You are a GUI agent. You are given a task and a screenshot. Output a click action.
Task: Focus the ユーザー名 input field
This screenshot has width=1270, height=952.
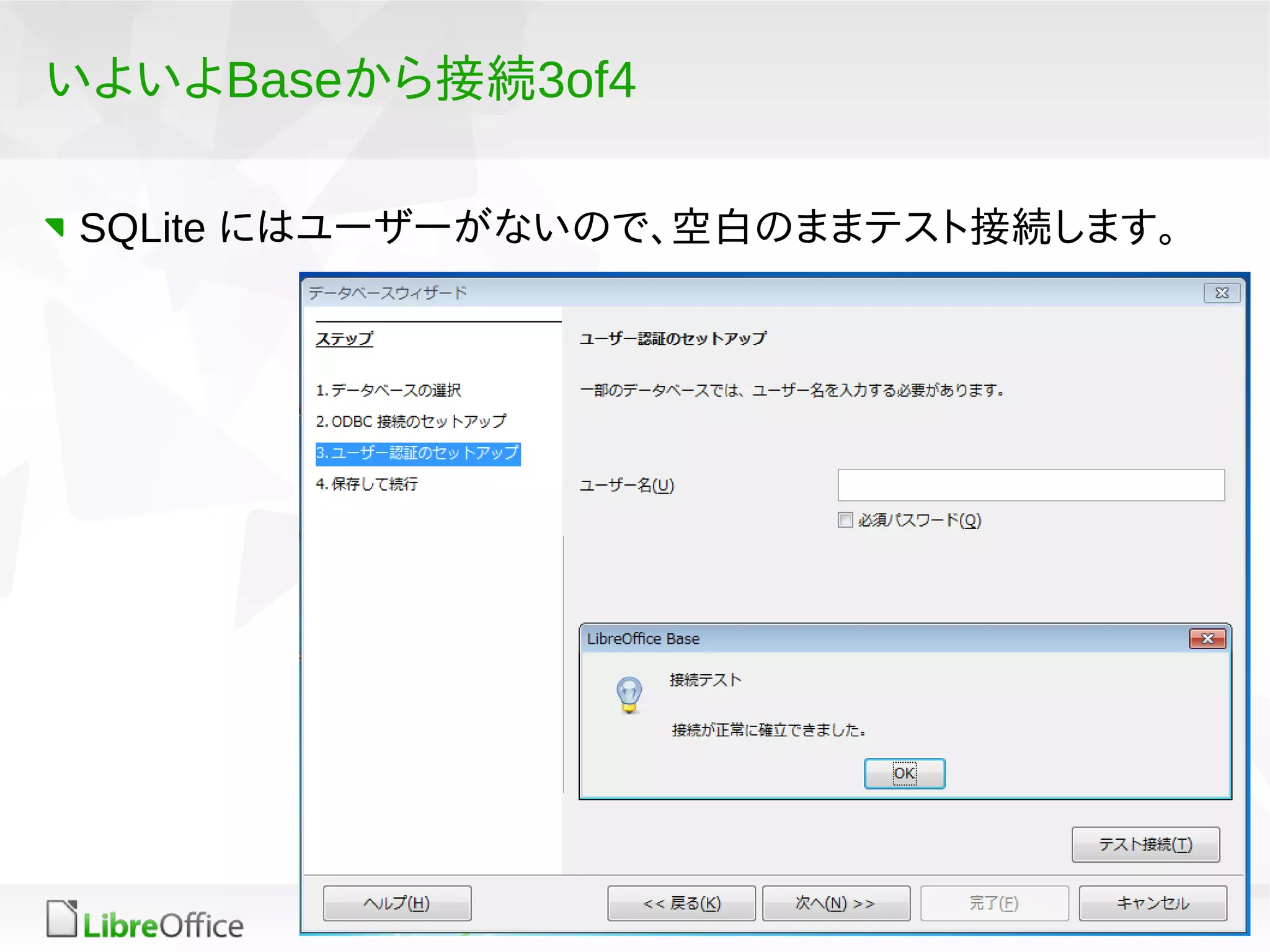coord(1031,485)
